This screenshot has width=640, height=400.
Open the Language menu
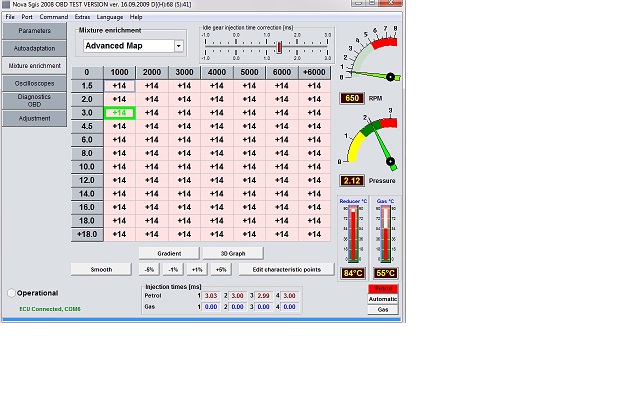point(110,17)
